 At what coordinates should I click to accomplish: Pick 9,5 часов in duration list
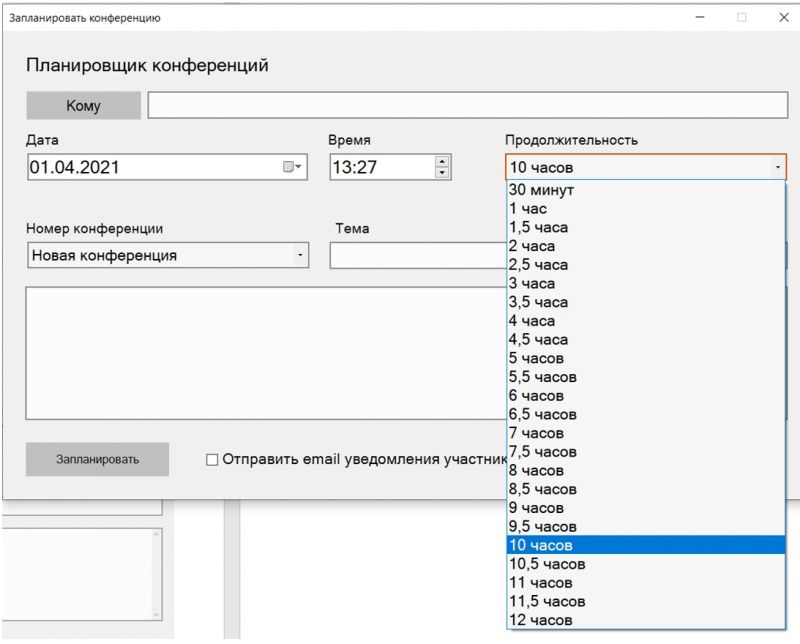(646, 527)
